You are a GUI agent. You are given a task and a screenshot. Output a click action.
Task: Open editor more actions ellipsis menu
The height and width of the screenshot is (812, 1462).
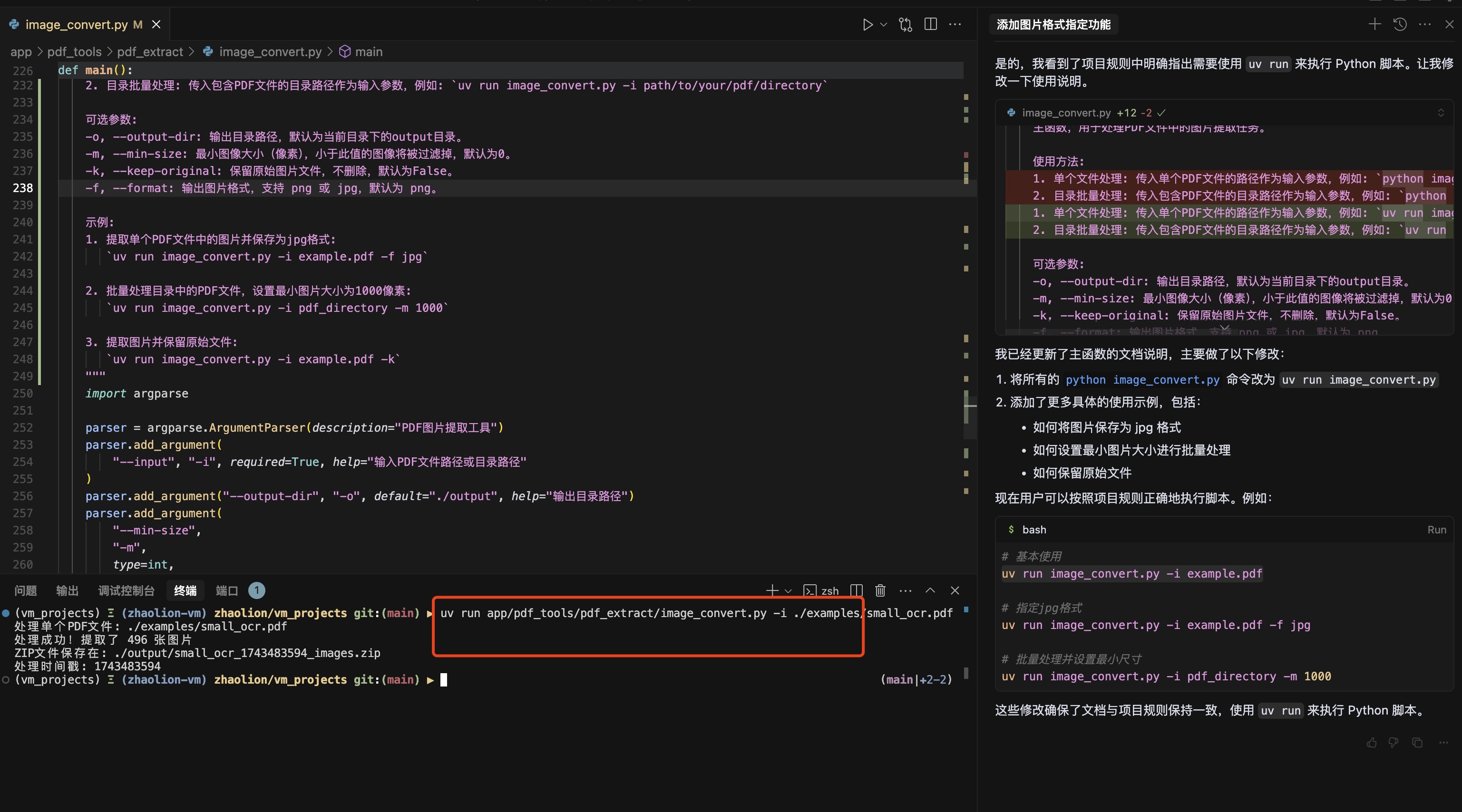(955, 24)
